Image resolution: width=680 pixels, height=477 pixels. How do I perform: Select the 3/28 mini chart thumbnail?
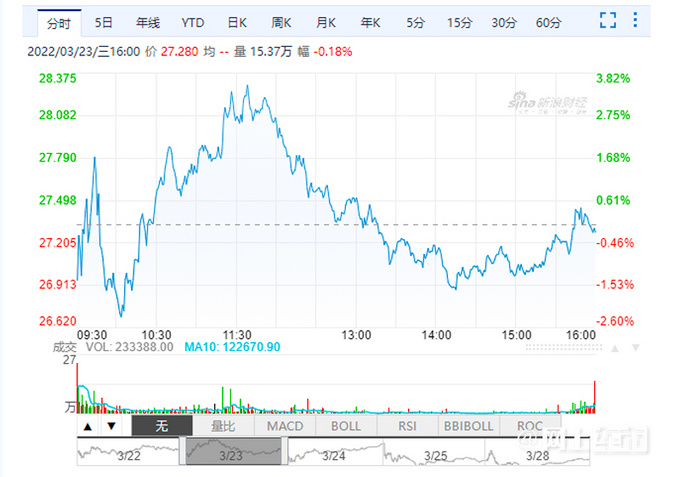coord(537,453)
